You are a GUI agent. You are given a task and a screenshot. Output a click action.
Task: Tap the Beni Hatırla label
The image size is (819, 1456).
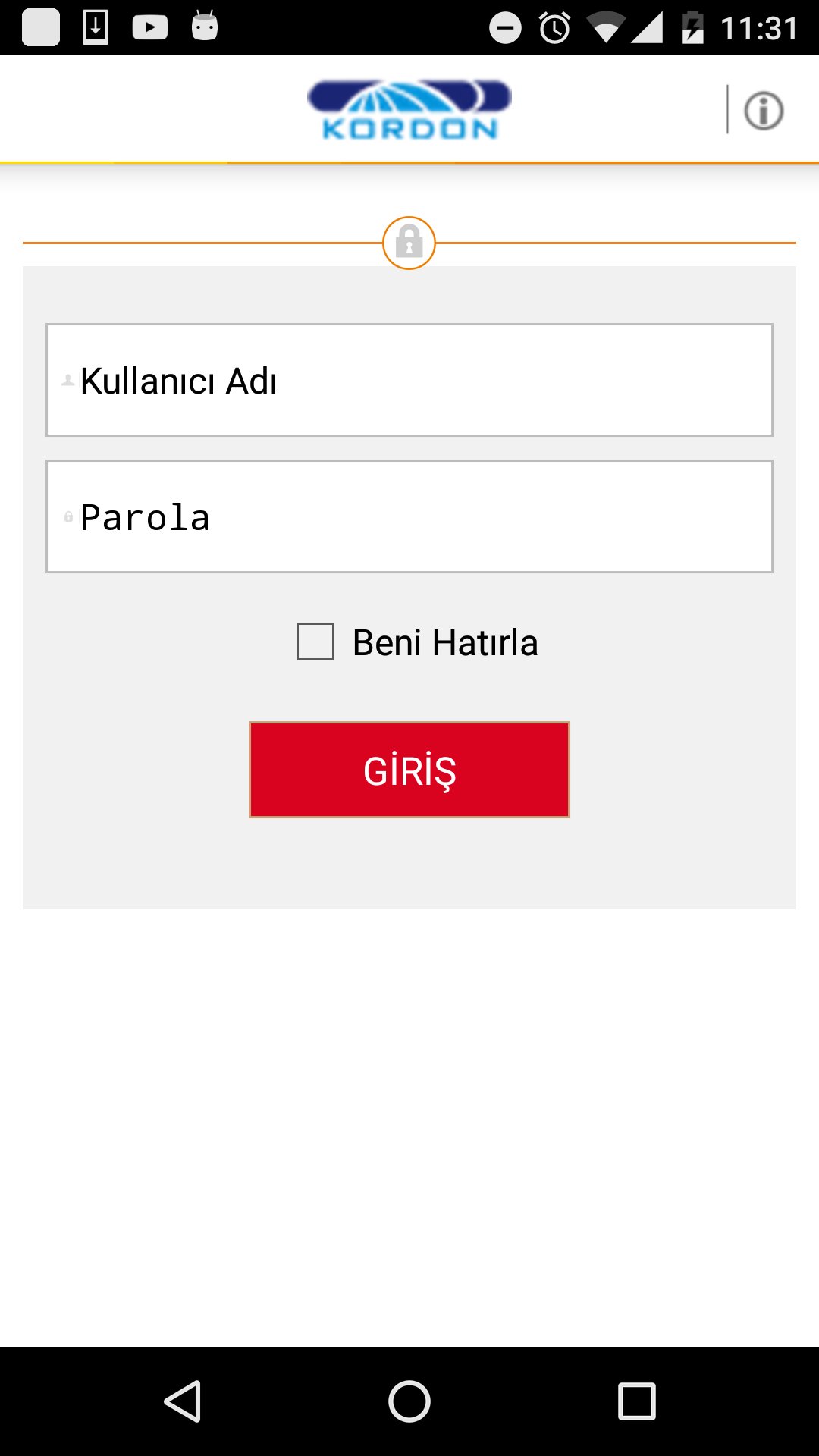[x=445, y=642]
